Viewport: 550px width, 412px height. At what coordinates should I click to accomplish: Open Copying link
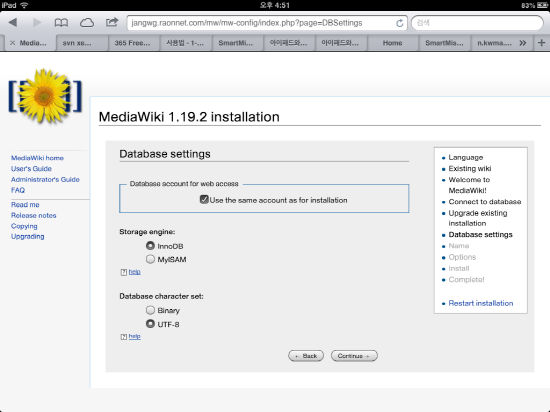pyautogui.click(x=24, y=226)
